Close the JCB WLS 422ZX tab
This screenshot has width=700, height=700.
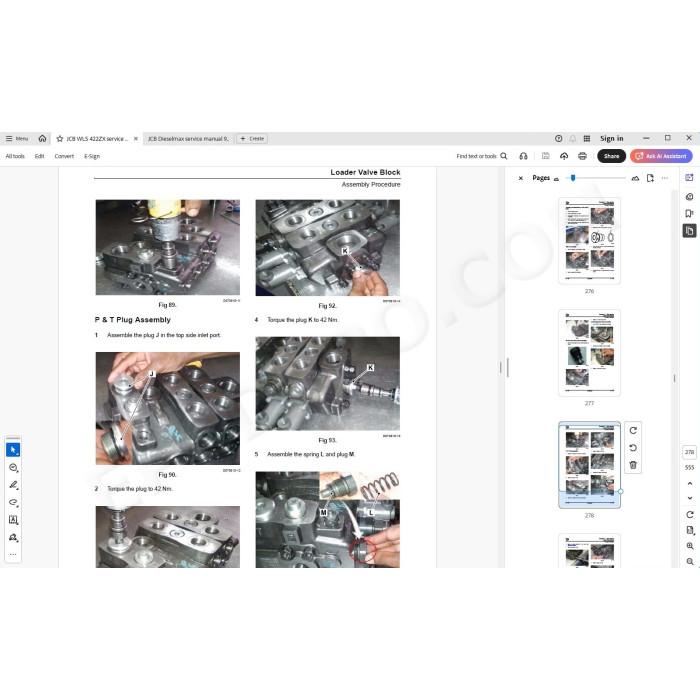(x=136, y=138)
